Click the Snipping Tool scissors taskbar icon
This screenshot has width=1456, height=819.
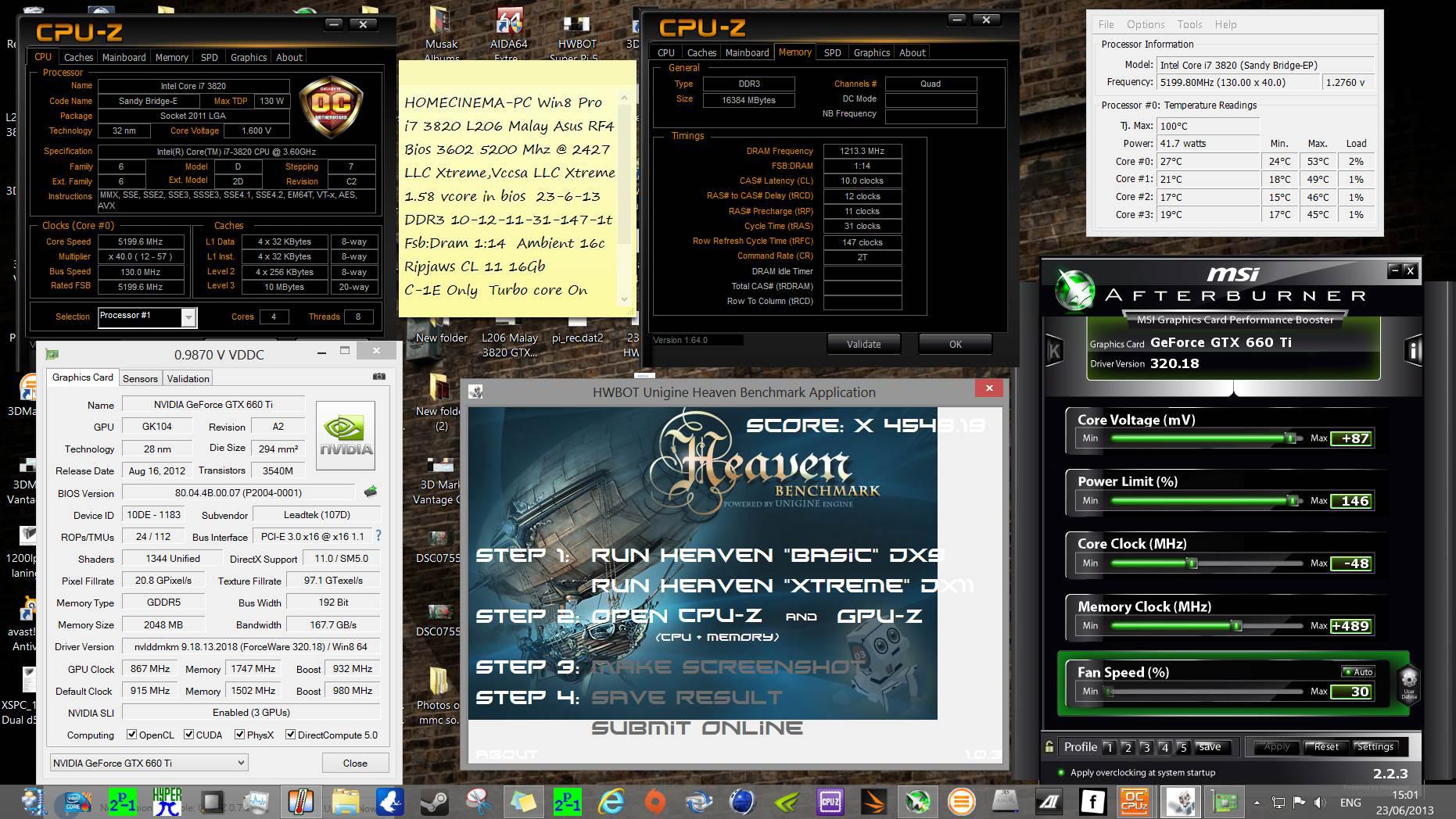(x=479, y=801)
